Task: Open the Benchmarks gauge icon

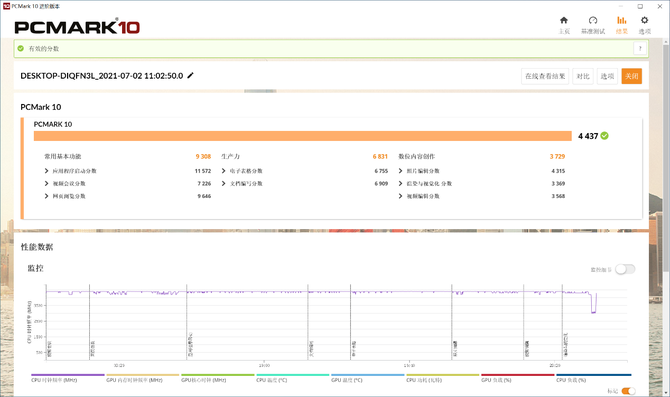Action: (x=593, y=20)
